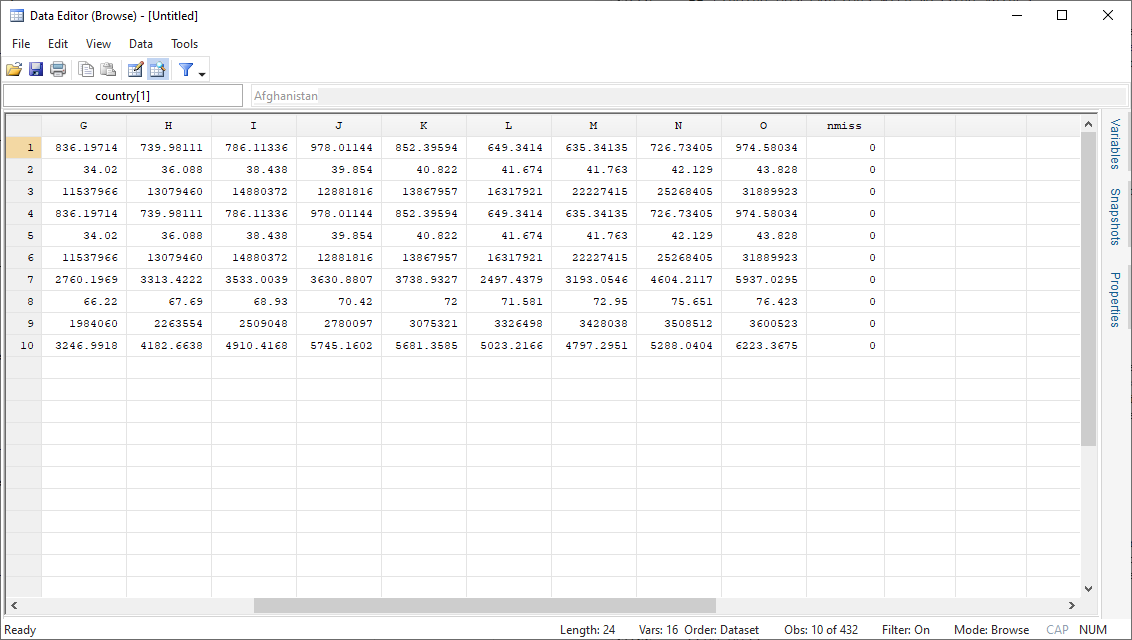Image resolution: width=1132 pixels, height=640 pixels.
Task: Select column header G
Action: click(x=84, y=126)
